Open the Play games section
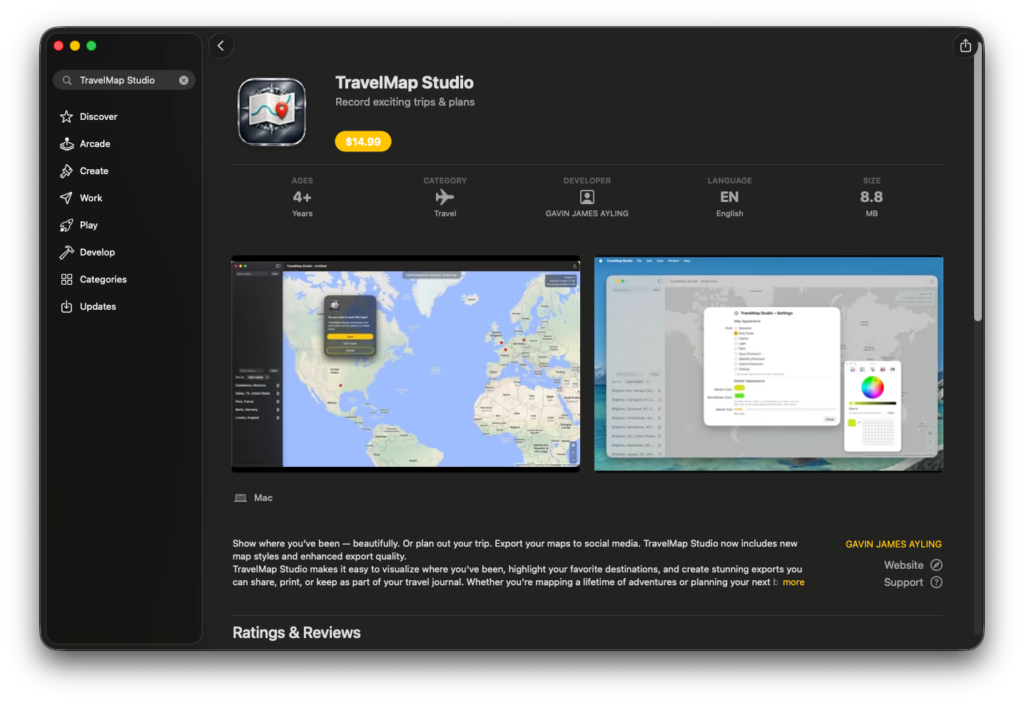This screenshot has width=1024, height=703. [x=90, y=224]
